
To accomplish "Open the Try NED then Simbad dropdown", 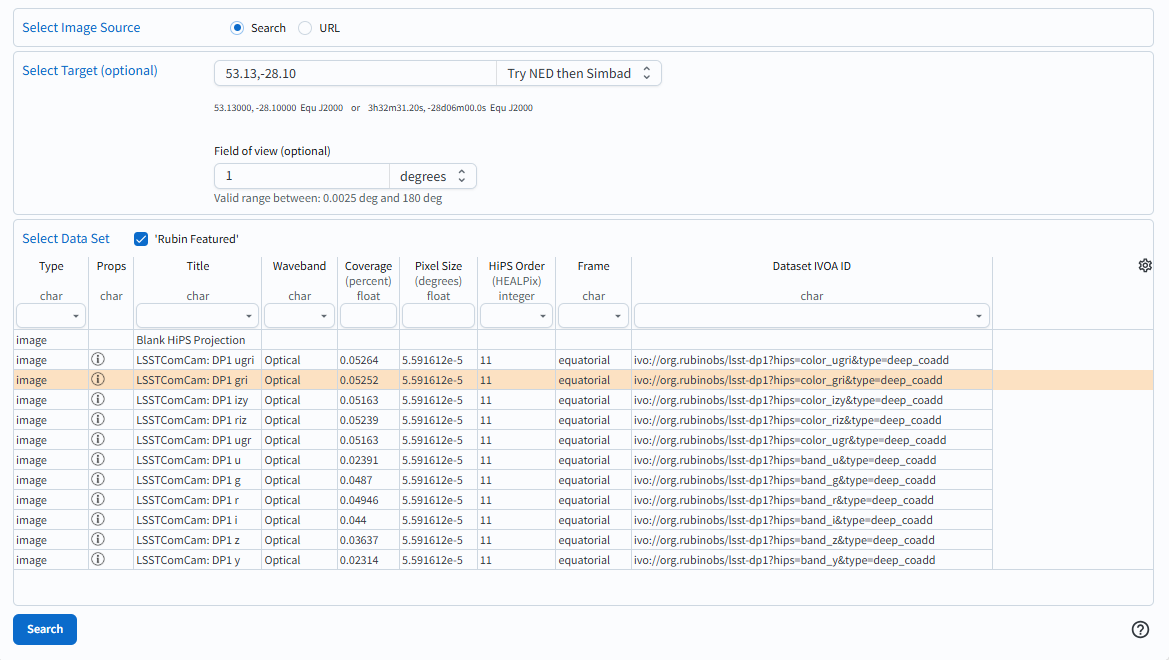I will (x=578, y=73).
